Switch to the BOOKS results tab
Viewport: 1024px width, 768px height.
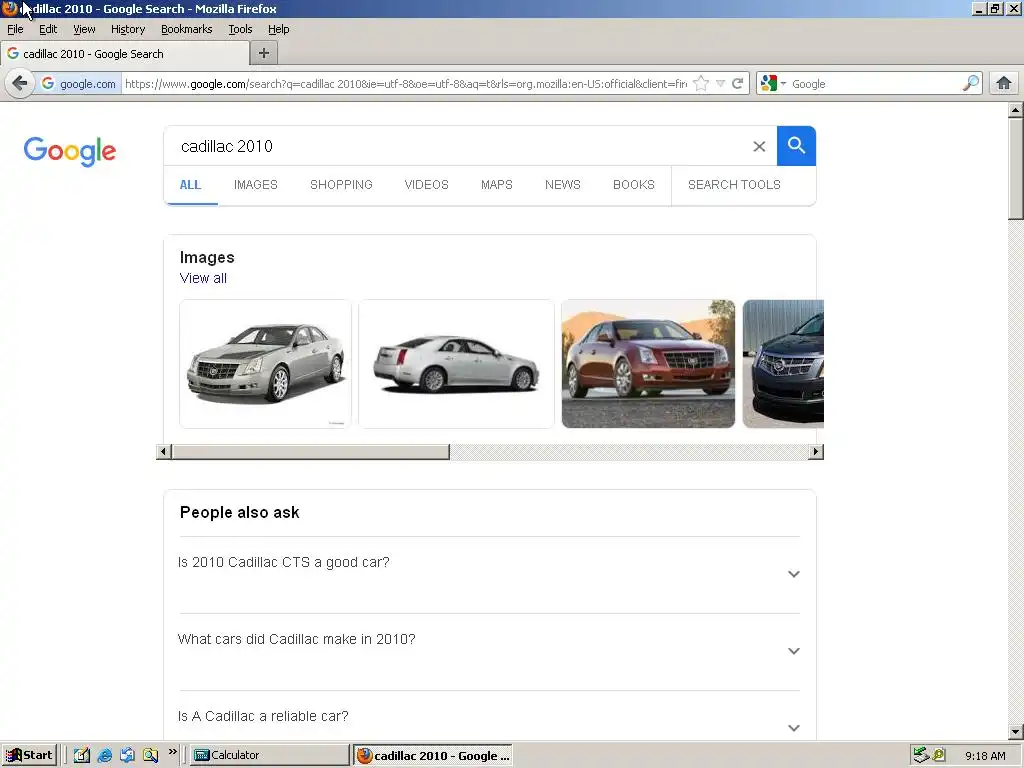pos(633,185)
